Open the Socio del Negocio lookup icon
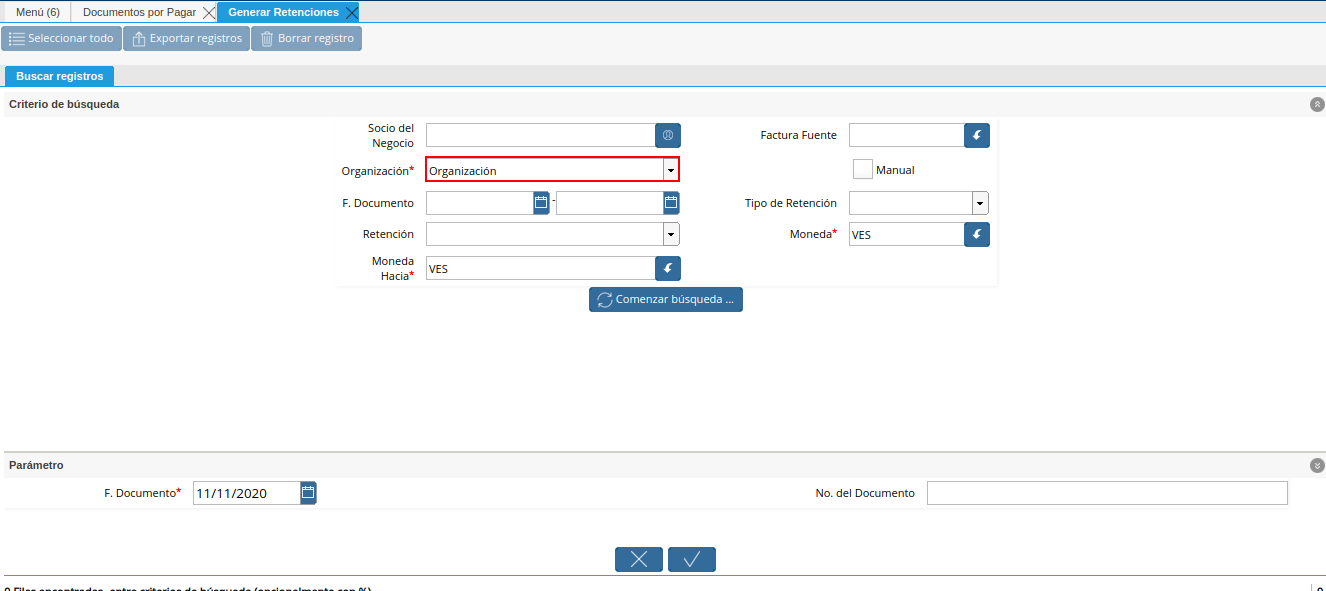 (x=668, y=135)
